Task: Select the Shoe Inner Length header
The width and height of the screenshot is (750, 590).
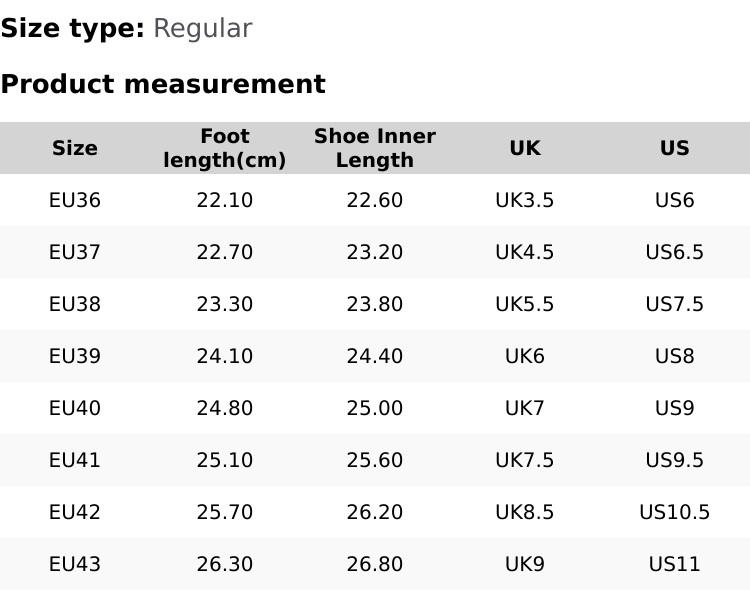Action: [375, 148]
